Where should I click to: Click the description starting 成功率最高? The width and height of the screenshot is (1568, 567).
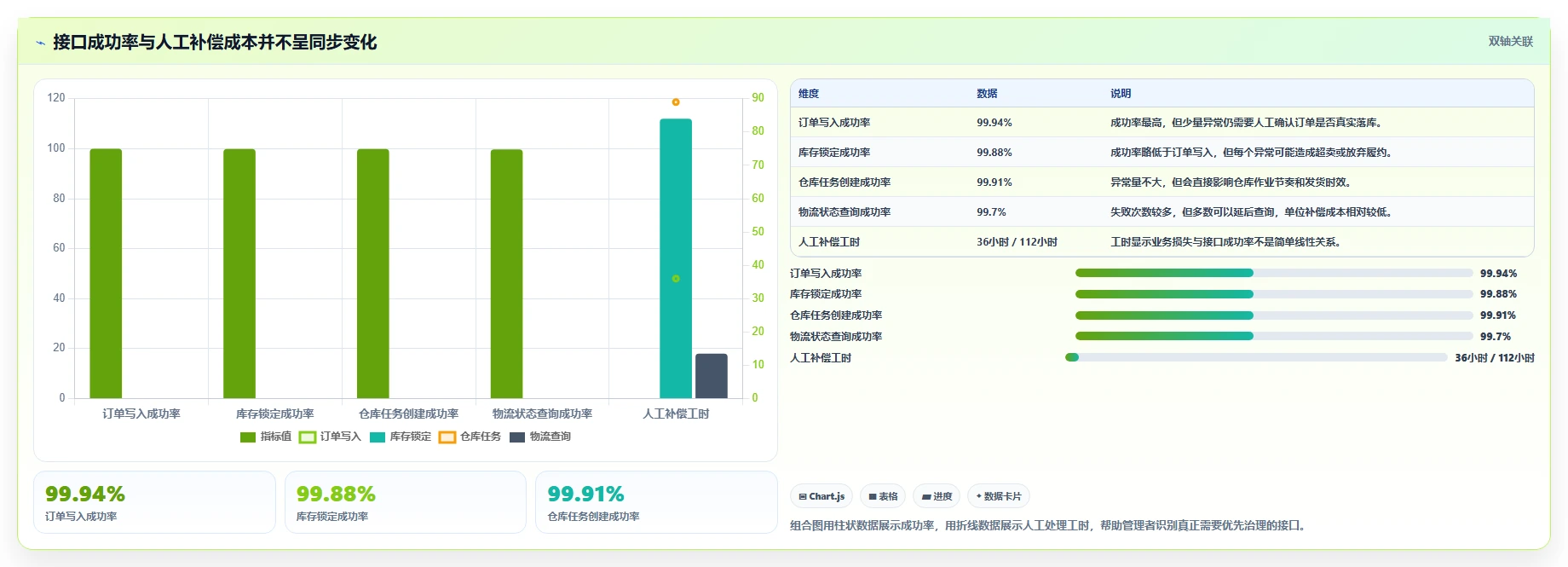point(1246,123)
